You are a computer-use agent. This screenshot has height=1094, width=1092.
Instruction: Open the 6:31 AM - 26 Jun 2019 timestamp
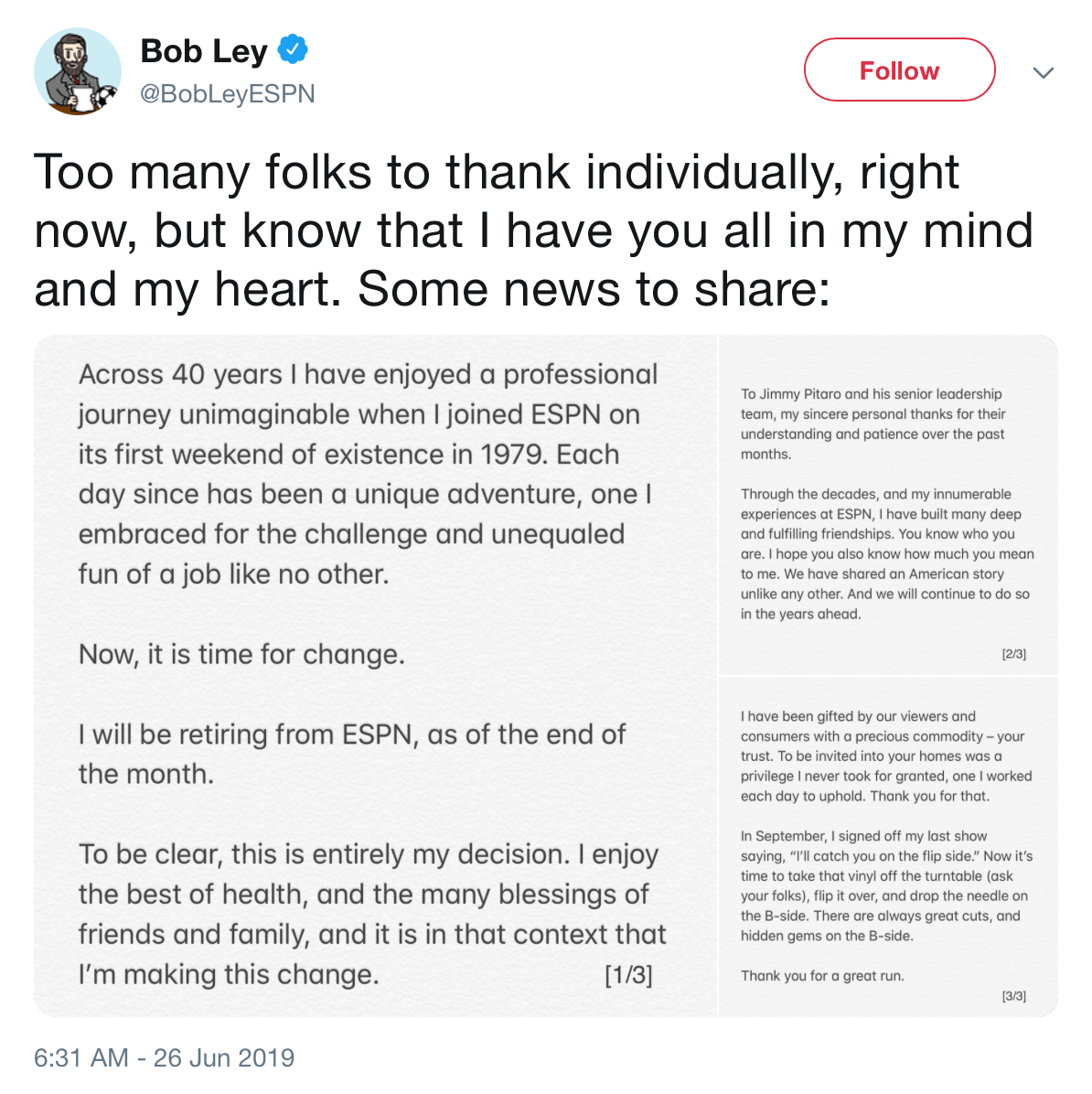[165, 1057]
